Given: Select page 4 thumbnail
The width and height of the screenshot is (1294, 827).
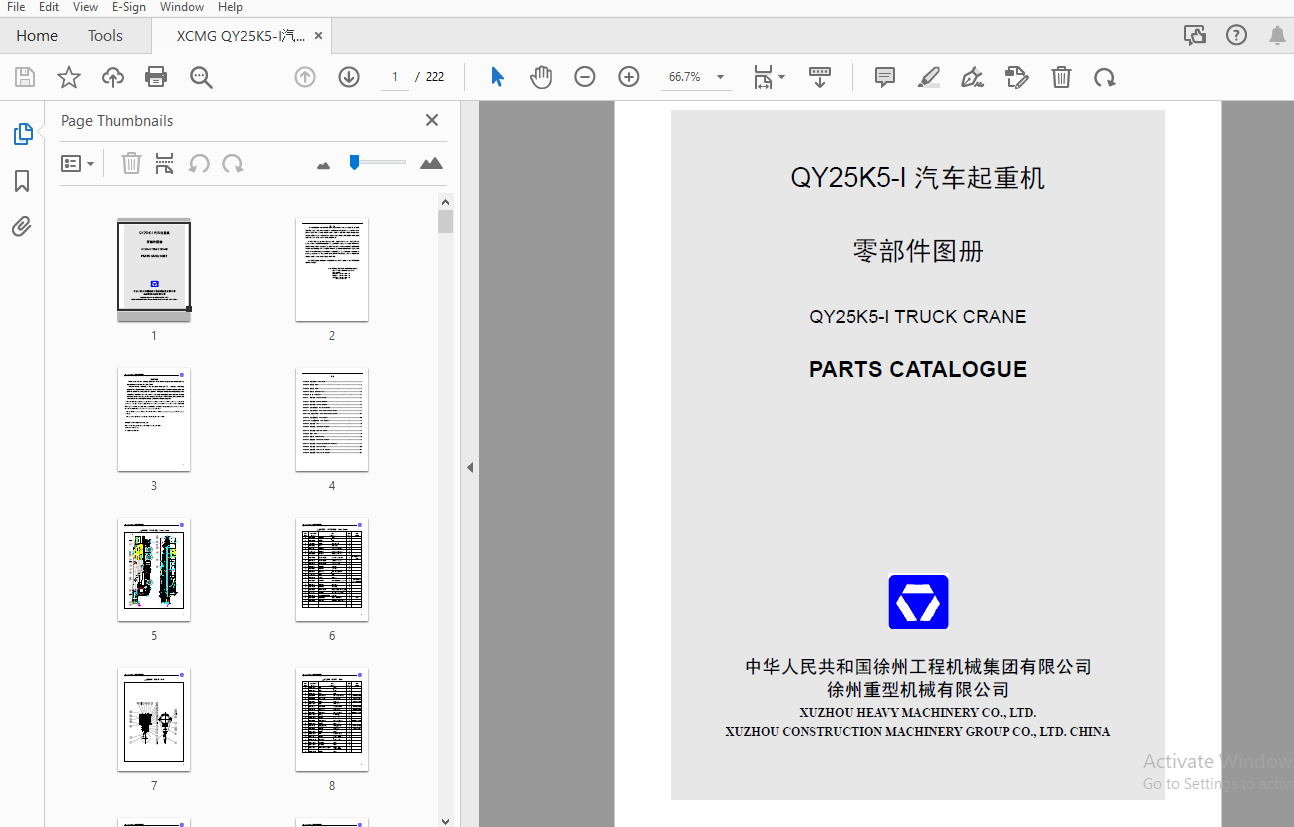Looking at the screenshot, I should tap(332, 420).
